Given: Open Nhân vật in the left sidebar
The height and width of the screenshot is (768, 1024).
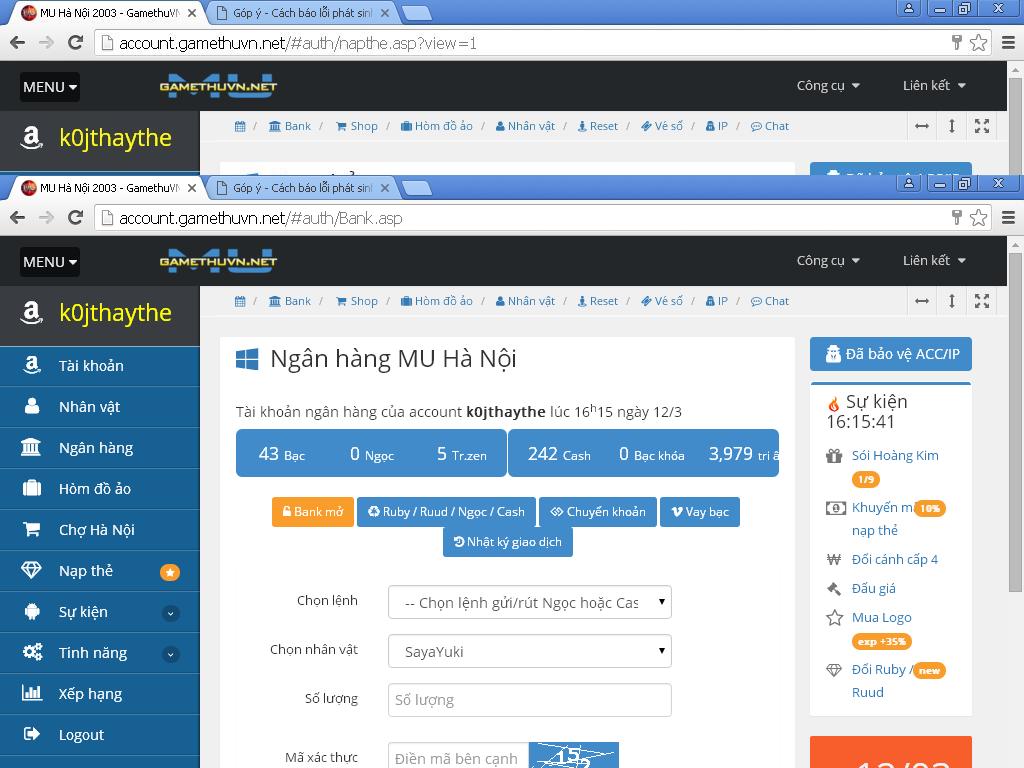Looking at the screenshot, I should click(x=100, y=407).
